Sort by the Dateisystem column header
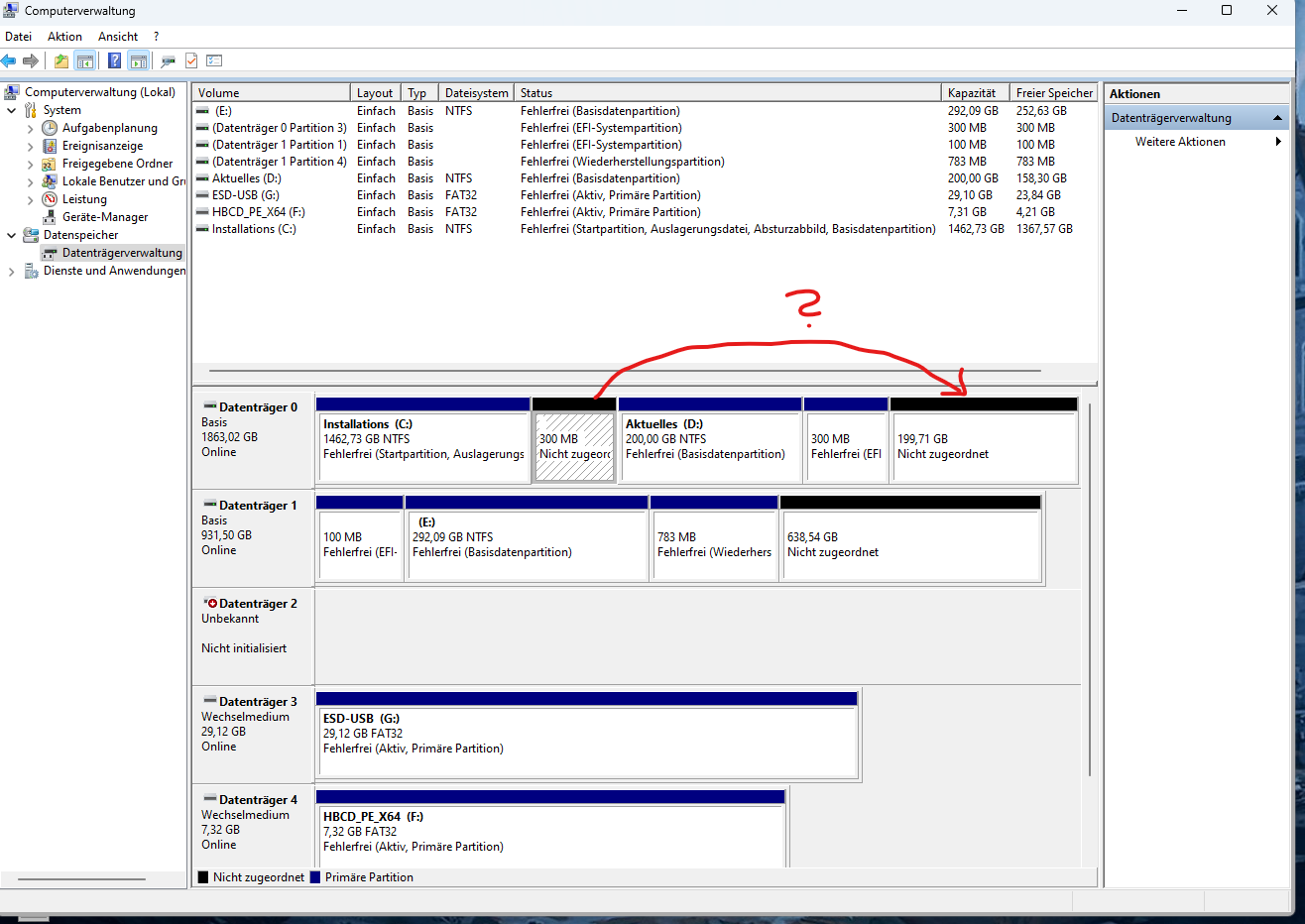Screen dimensions: 1305x924 coord(476,93)
